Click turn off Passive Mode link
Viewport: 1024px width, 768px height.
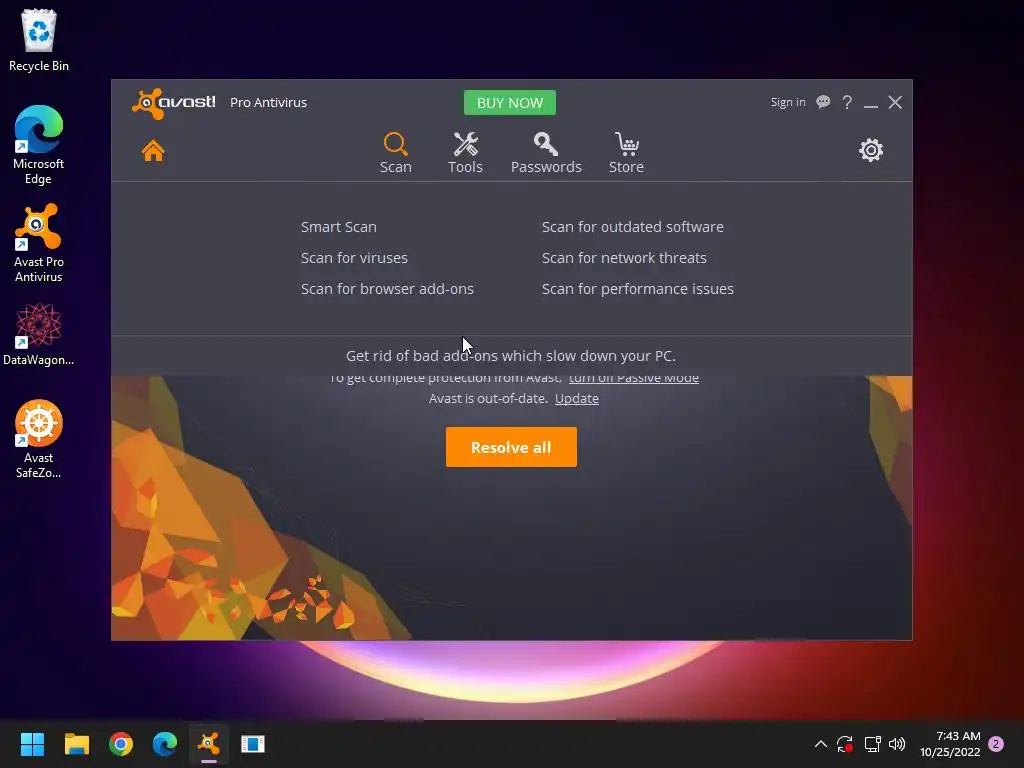point(633,378)
